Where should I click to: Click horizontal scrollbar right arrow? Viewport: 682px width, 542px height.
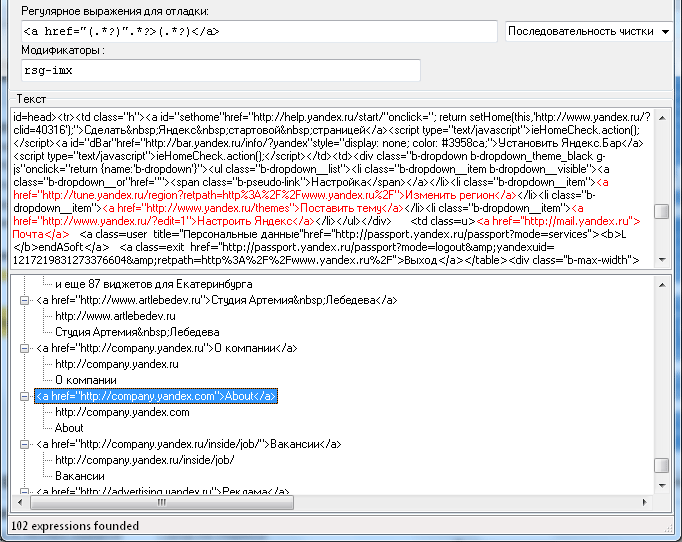point(645,502)
